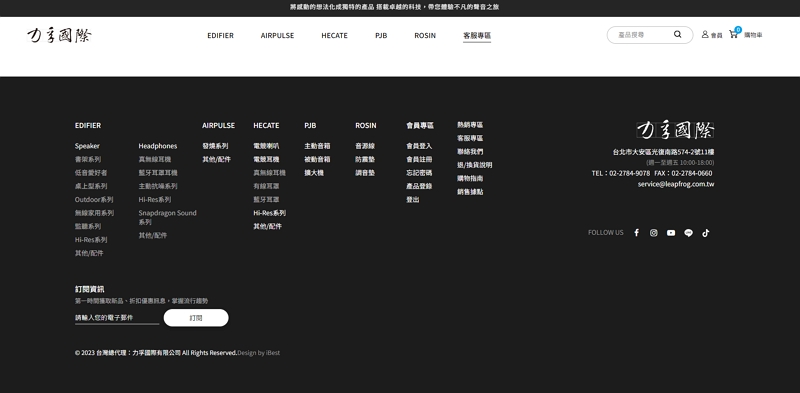
Task: Open 其他/配件 under AIRPULSE
Action: [x=216, y=159]
